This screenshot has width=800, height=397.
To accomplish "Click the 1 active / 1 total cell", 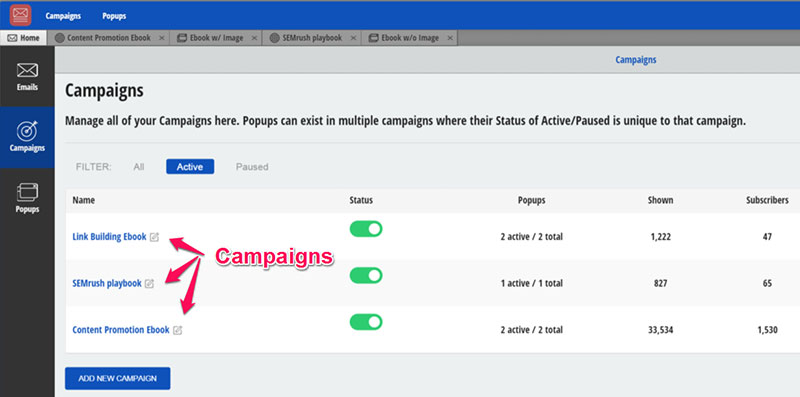I will click(532, 284).
